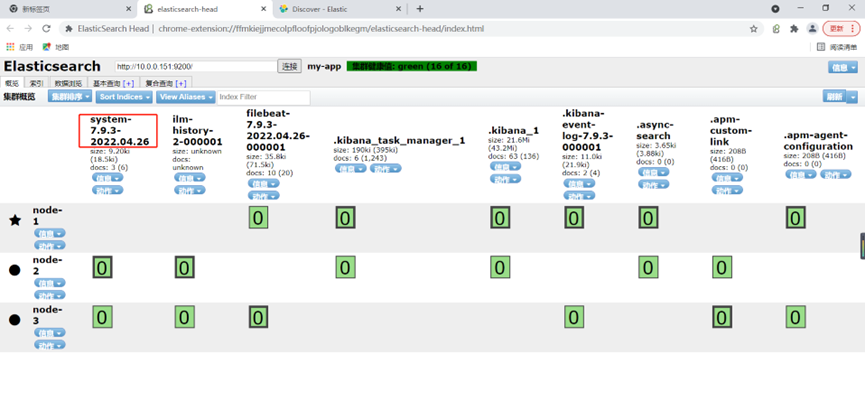
Task: Open the extensions puzzle icon
Action: (x=794, y=28)
